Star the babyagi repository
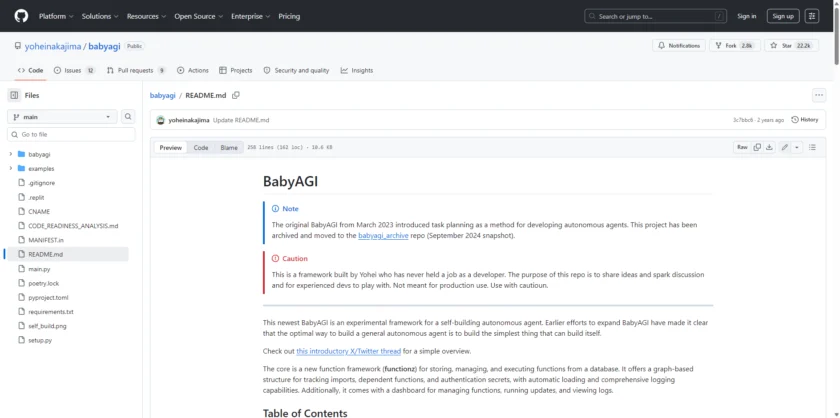840x418 pixels. (791, 46)
